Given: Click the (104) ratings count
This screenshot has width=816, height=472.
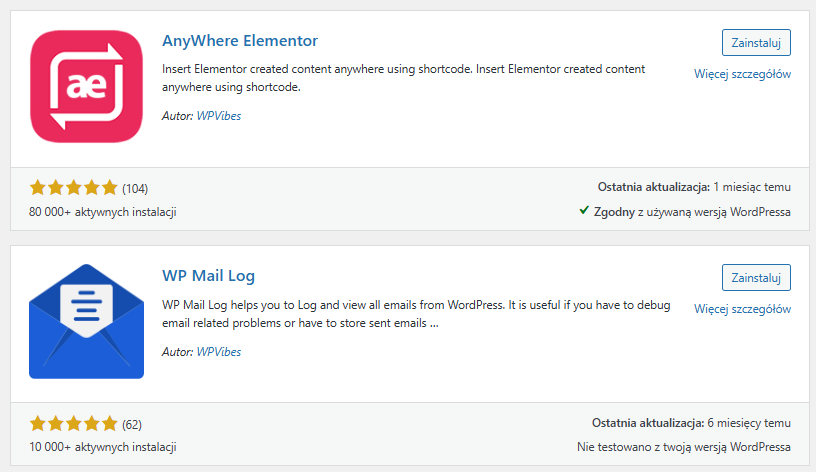Looking at the screenshot, I should click(x=135, y=188).
